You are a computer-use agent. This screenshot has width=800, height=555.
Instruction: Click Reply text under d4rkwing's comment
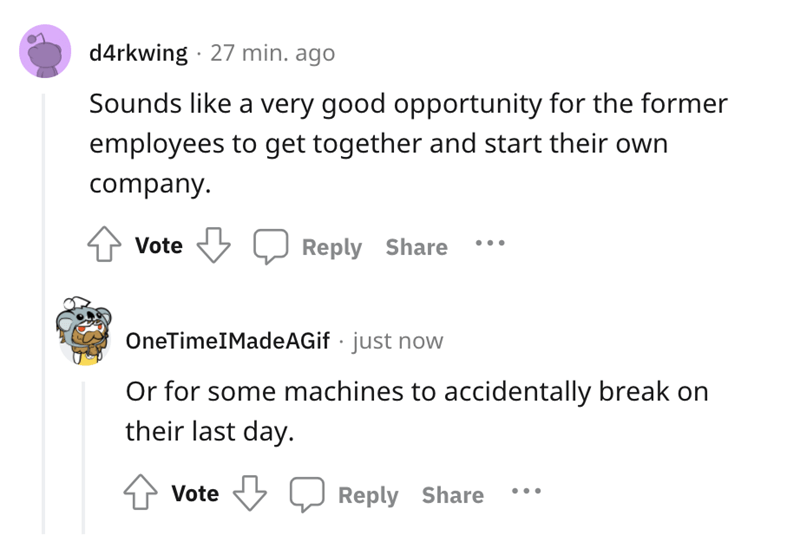tap(332, 247)
